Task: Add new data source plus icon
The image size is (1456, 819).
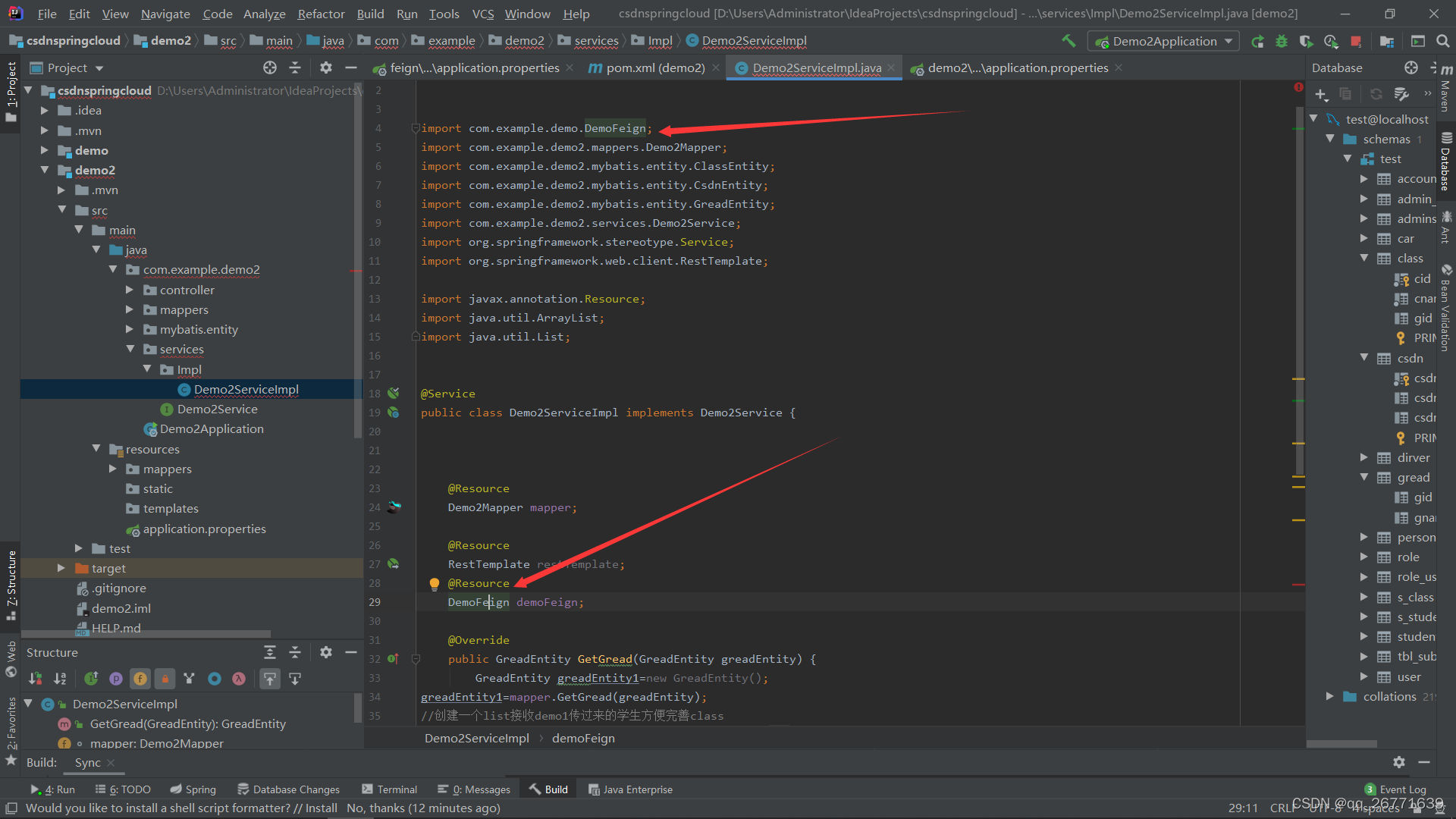Action: click(1321, 94)
